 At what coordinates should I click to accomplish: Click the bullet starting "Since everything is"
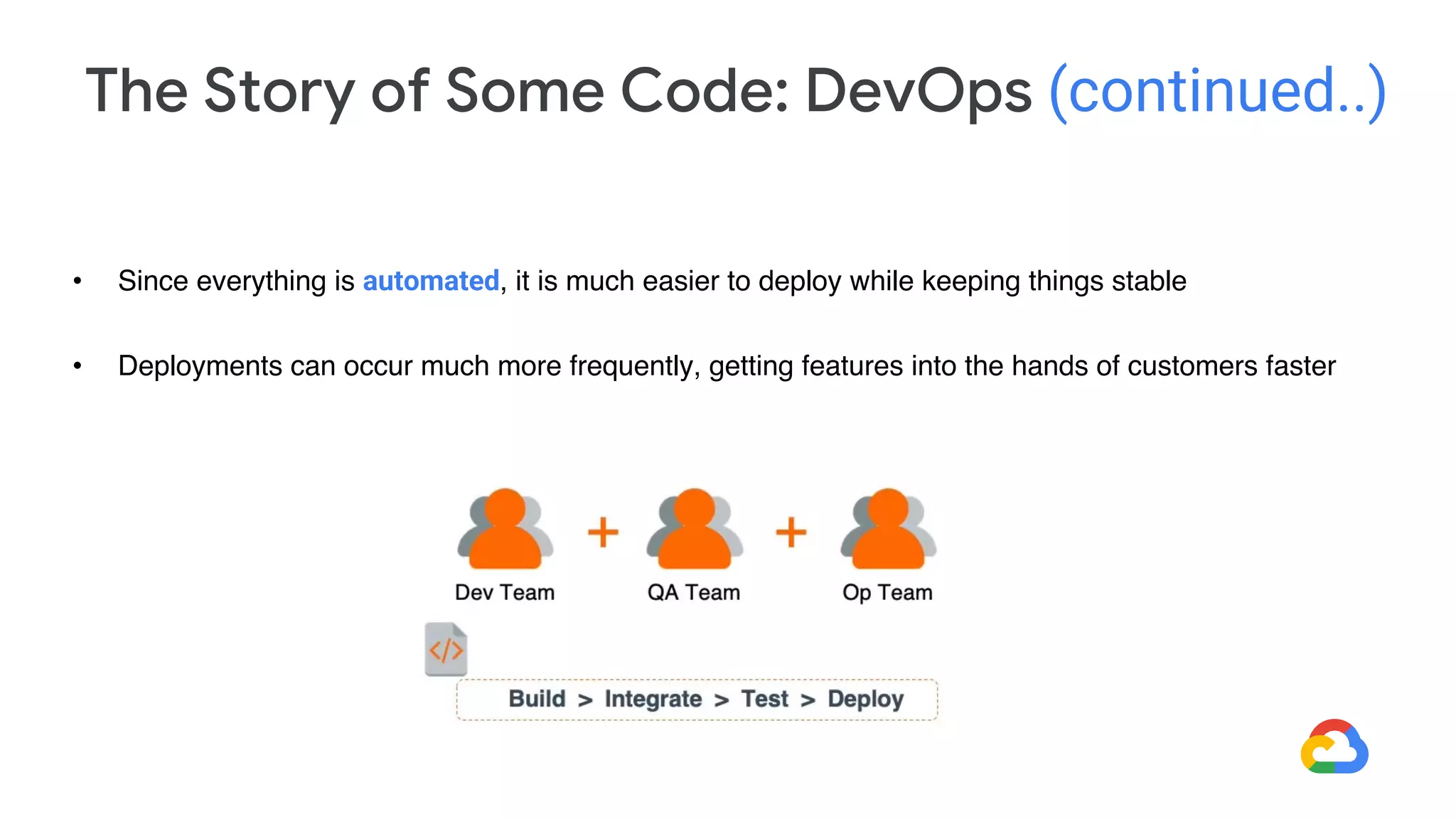(652, 282)
